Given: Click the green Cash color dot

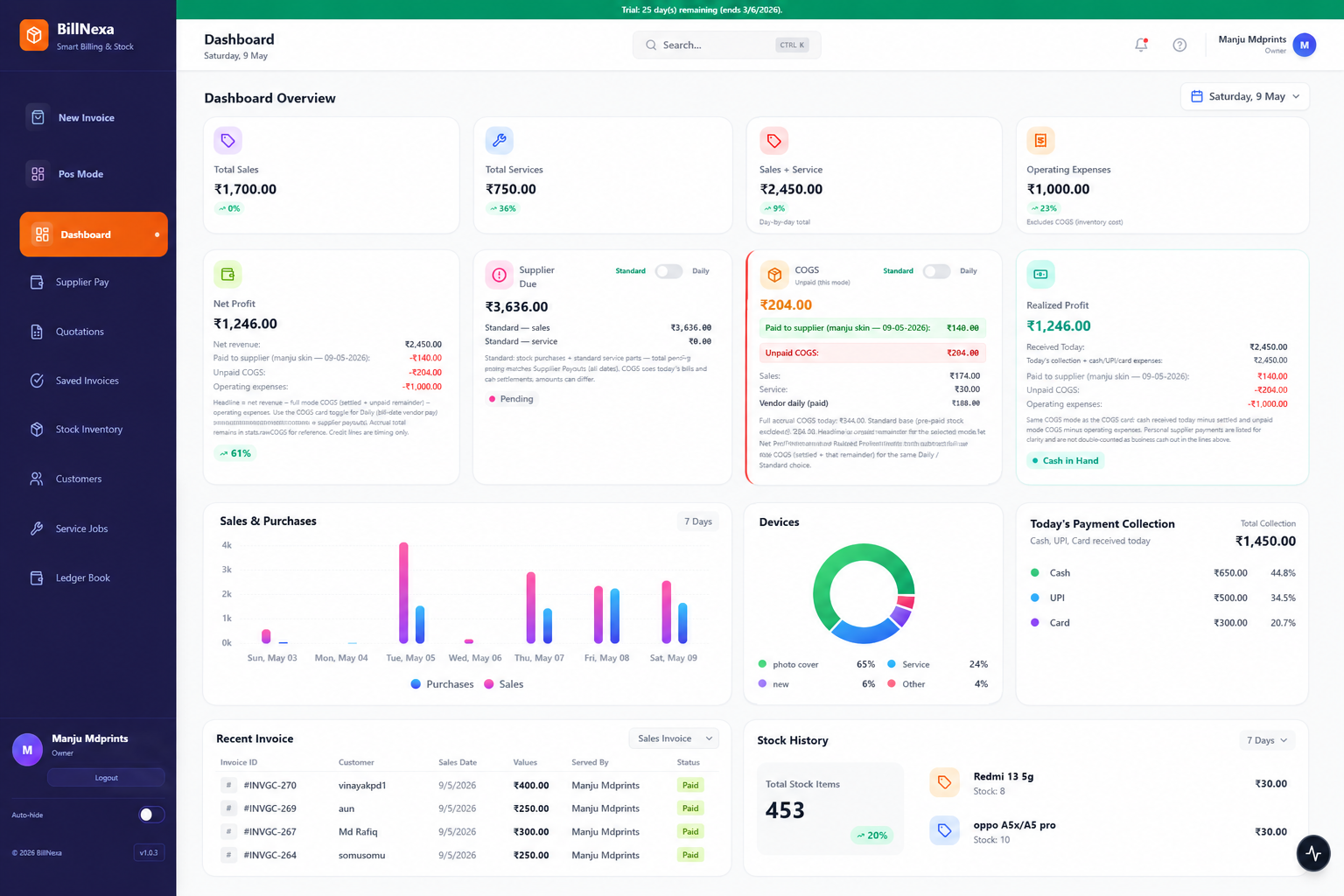Looking at the screenshot, I should click(x=1035, y=573).
